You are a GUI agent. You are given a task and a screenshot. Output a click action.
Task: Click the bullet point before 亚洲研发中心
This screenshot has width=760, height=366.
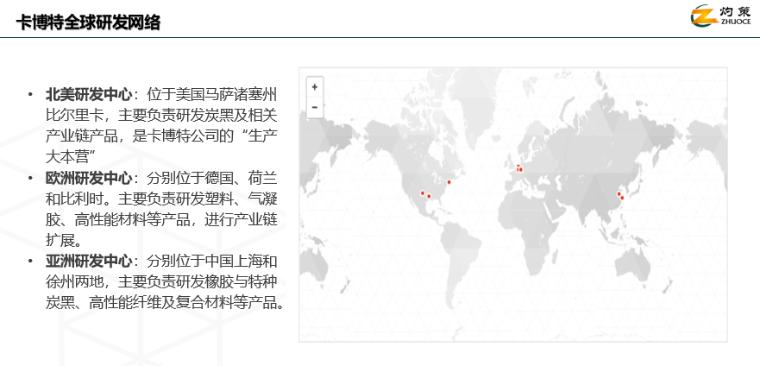click(x=31, y=262)
